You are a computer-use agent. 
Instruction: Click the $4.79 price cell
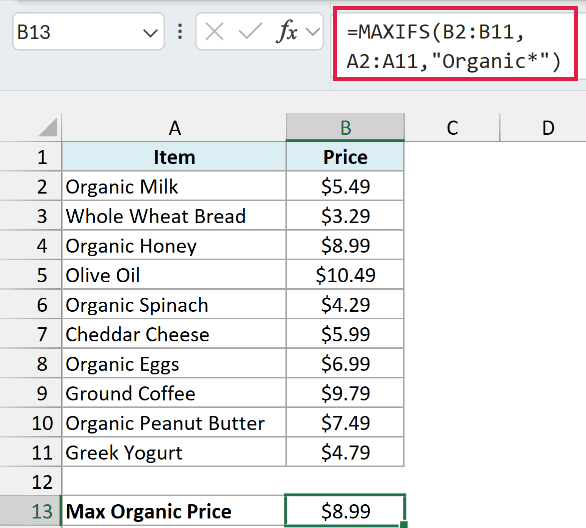coord(345,452)
